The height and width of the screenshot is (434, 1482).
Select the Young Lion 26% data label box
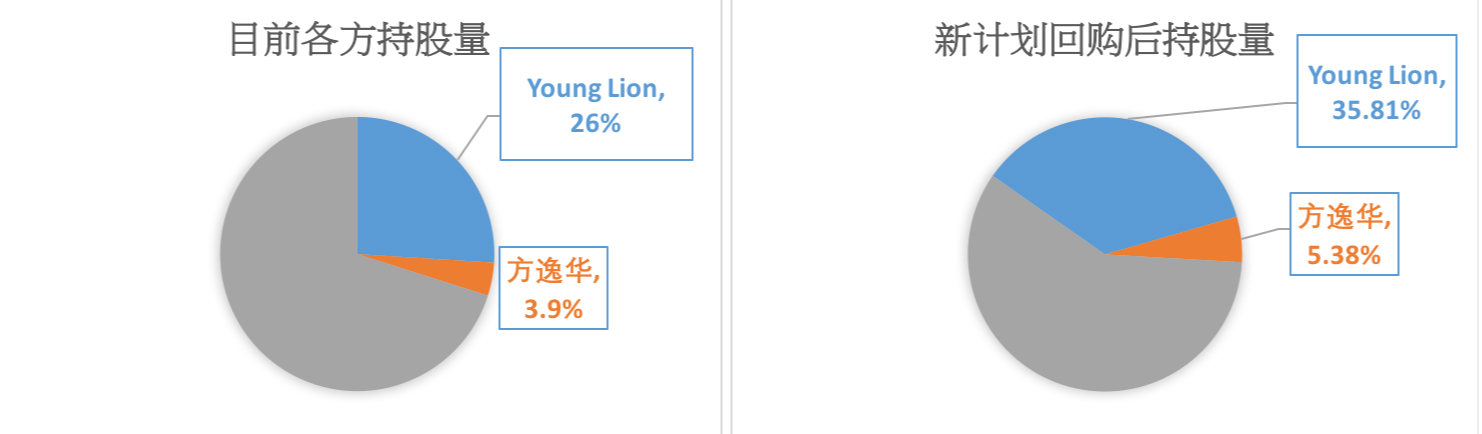(x=596, y=103)
